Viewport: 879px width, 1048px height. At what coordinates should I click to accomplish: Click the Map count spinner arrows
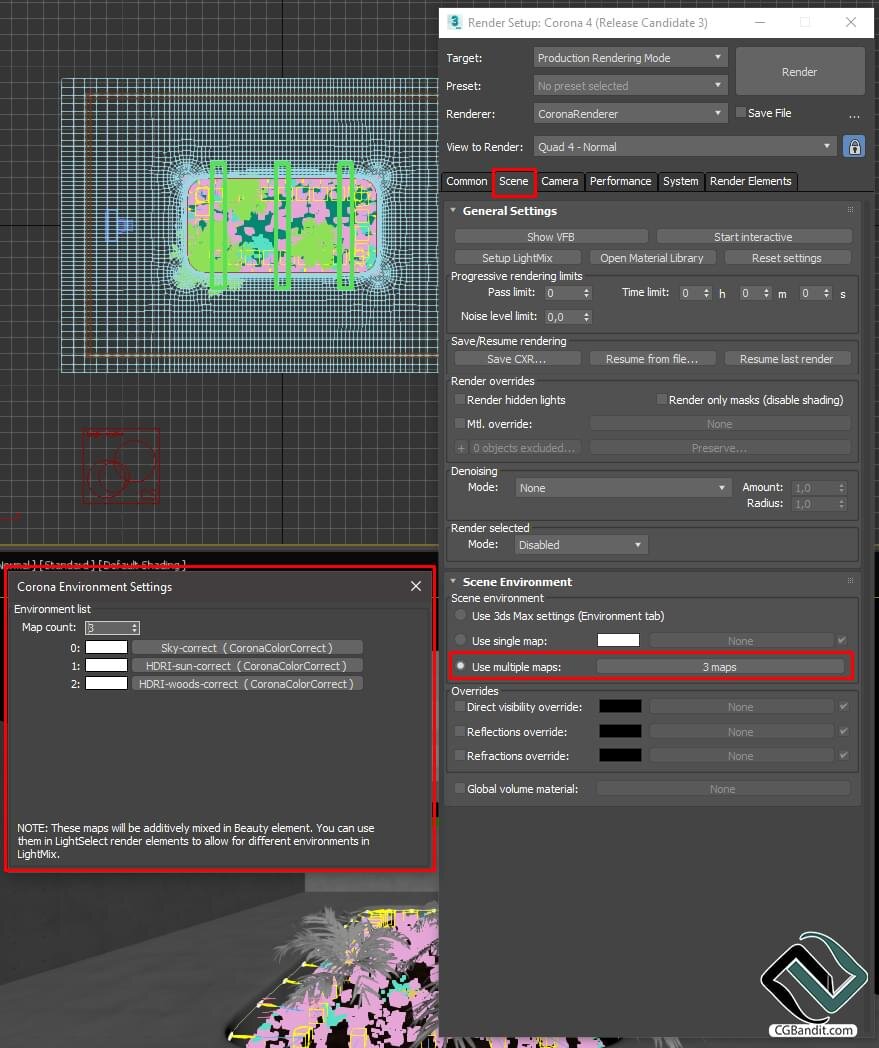pos(135,628)
